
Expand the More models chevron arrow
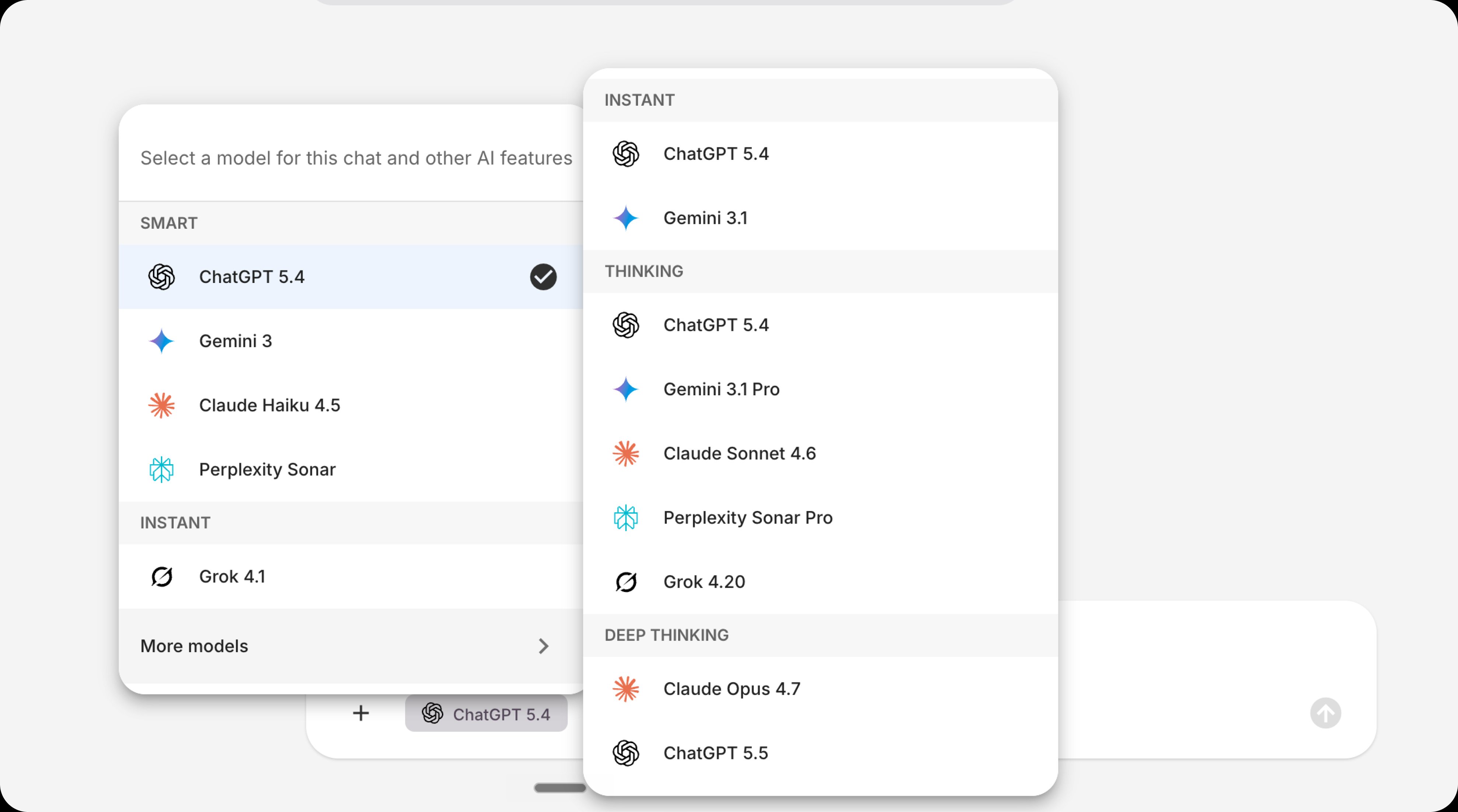click(x=544, y=646)
